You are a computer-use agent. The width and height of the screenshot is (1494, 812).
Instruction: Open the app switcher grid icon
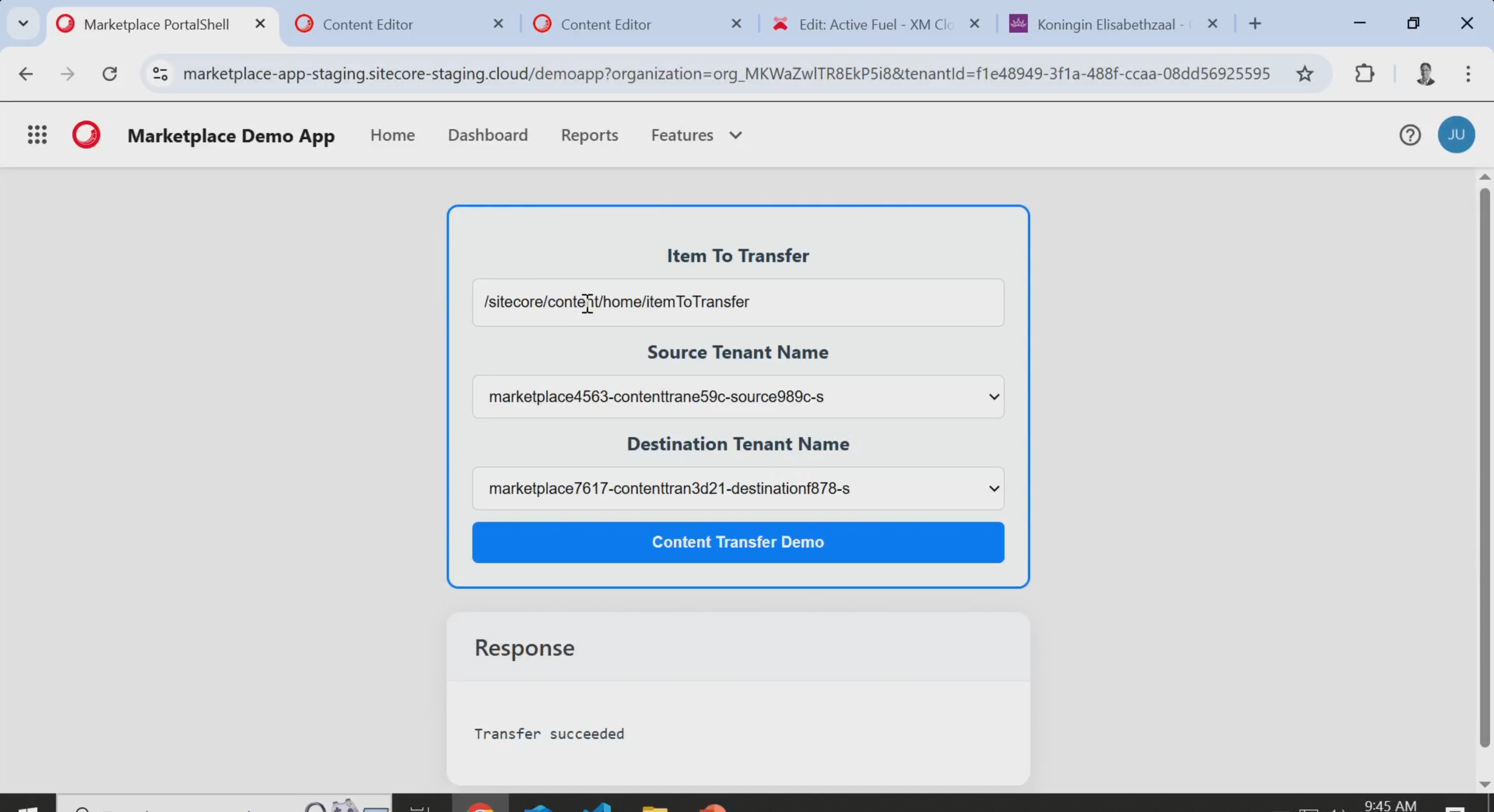coord(37,135)
